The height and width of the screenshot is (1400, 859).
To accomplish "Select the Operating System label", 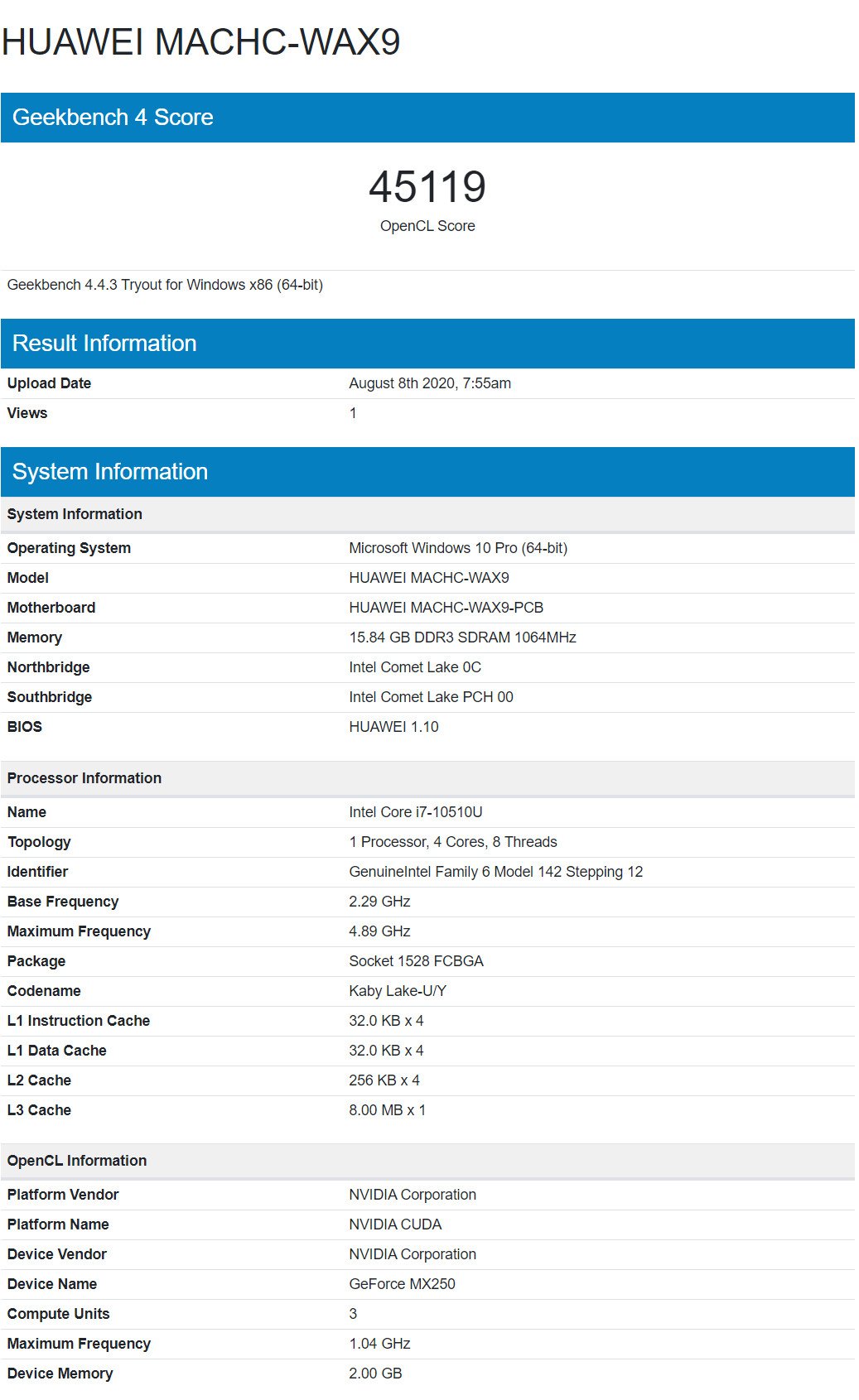I will point(69,548).
